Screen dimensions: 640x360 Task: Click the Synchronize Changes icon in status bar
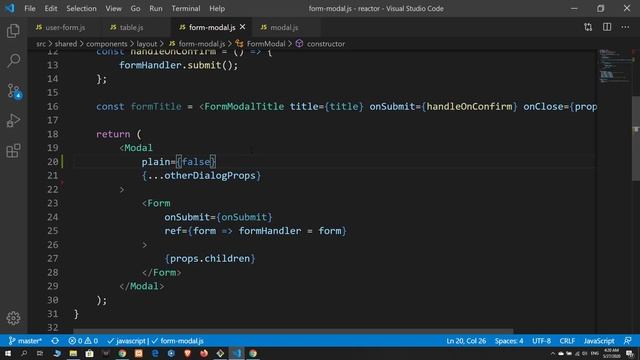(55, 341)
